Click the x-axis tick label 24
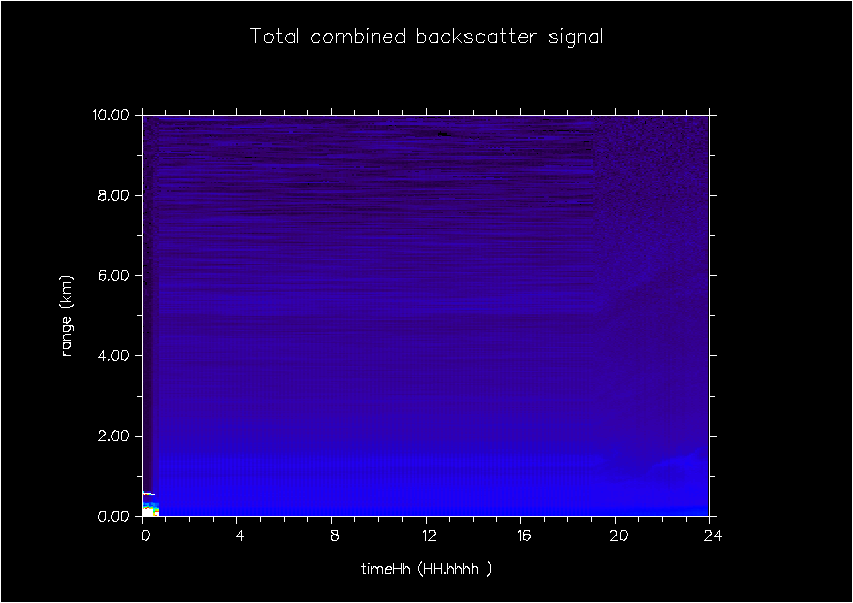The width and height of the screenshot is (853, 603). tap(713, 536)
